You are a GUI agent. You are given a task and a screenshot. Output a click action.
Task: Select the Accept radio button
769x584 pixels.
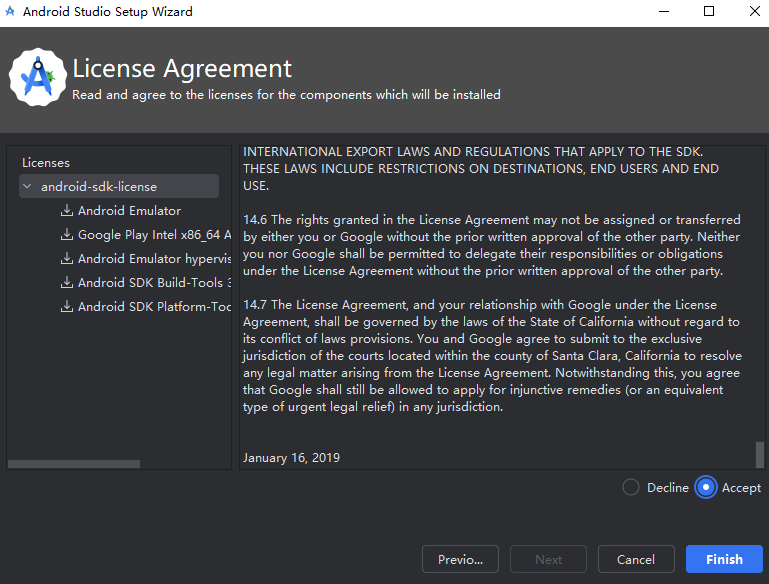(x=706, y=487)
